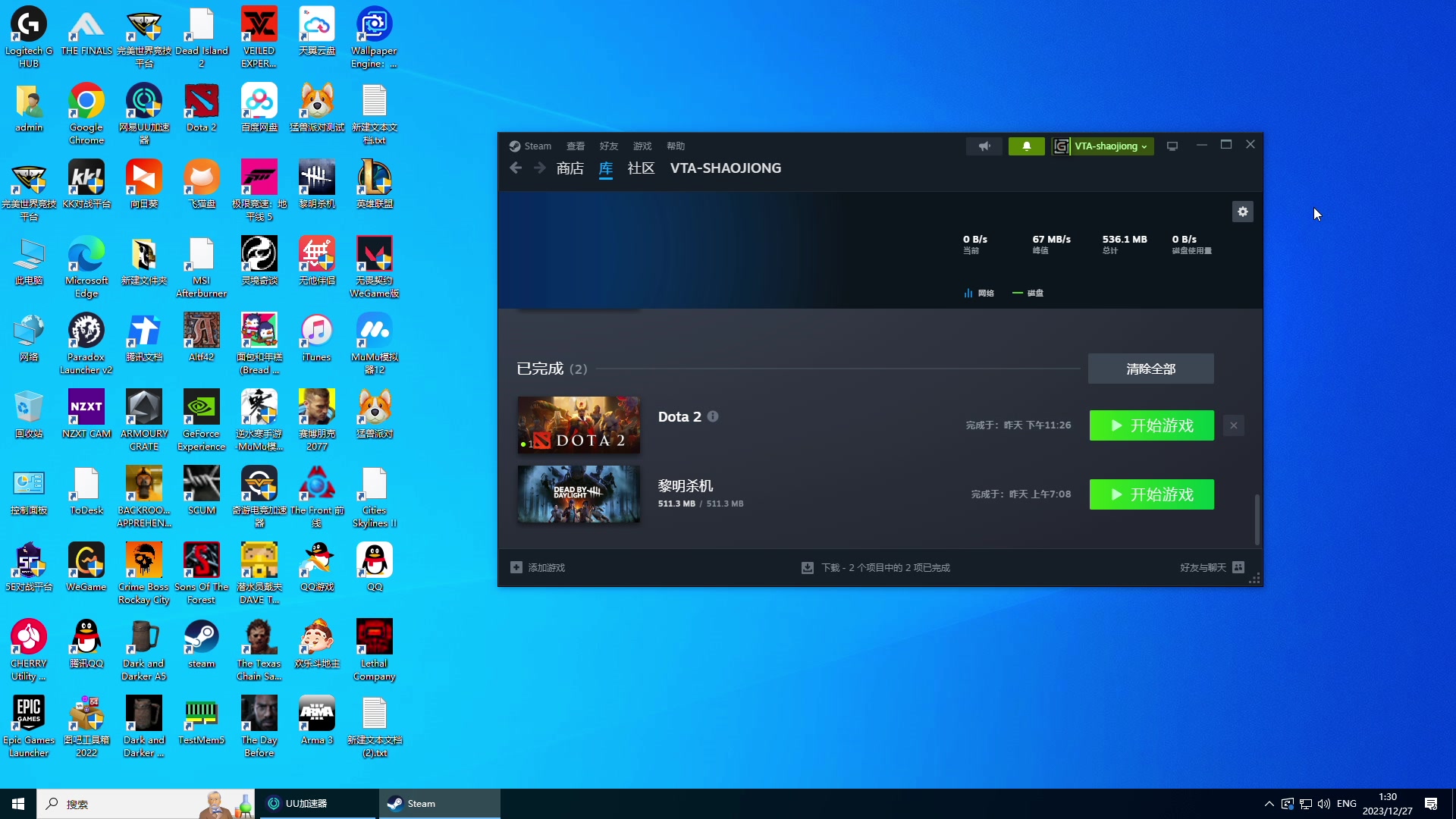Click 清除全部 button
Screen dimensions: 1456x819
click(x=1150, y=369)
